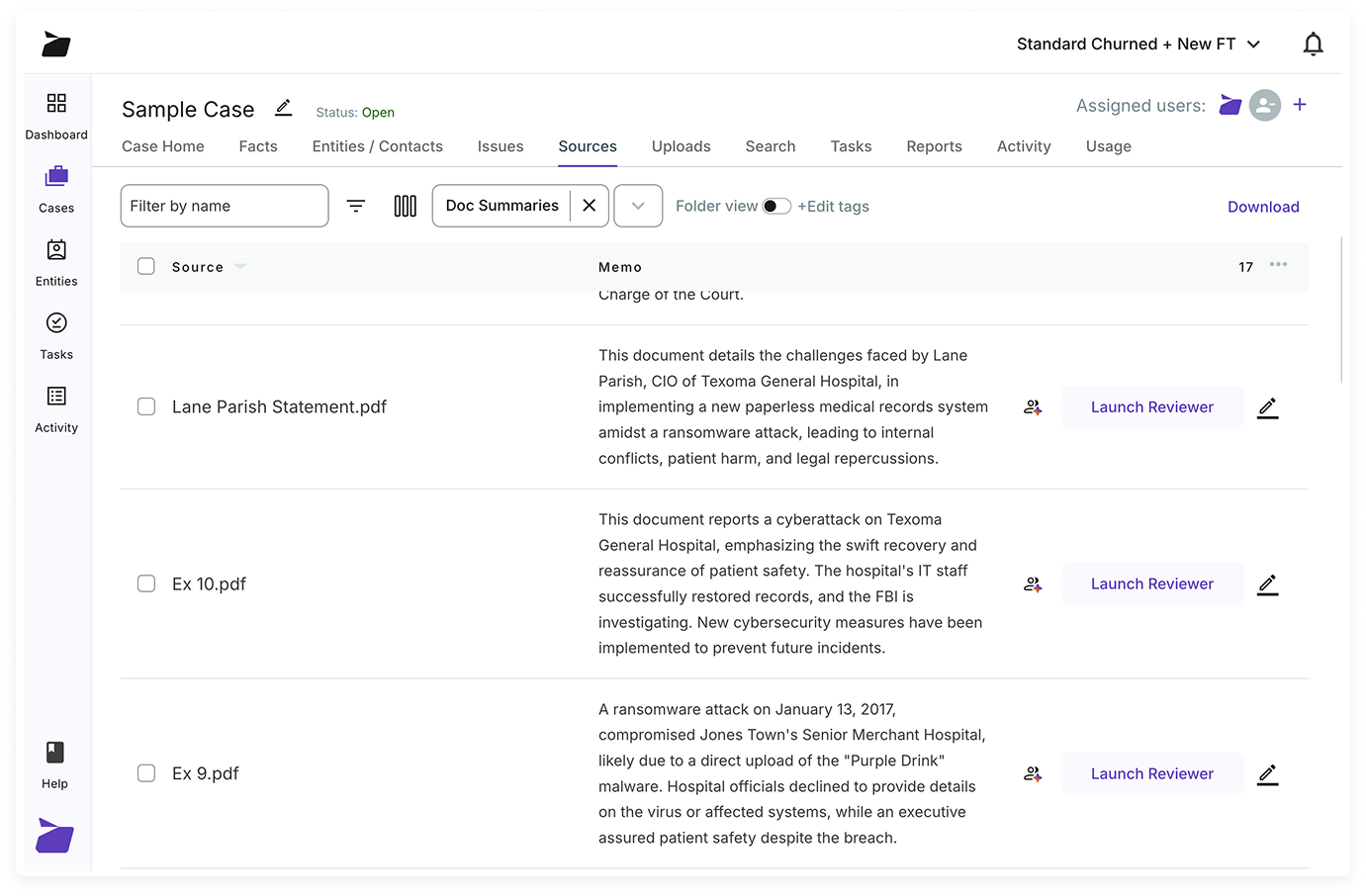Expand the Source column sort arrow
Viewport: 1366px width, 896px height.
pyautogui.click(x=240, y=267)
